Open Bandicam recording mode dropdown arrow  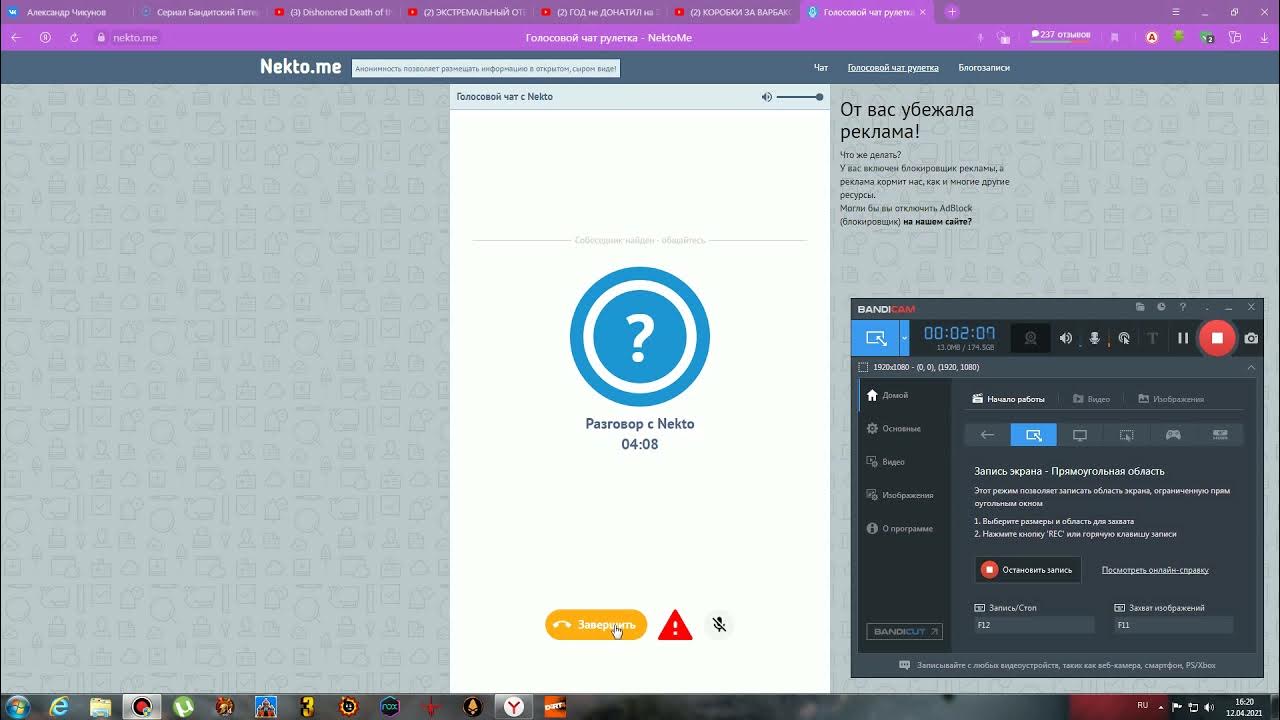[x=904, y=338]
